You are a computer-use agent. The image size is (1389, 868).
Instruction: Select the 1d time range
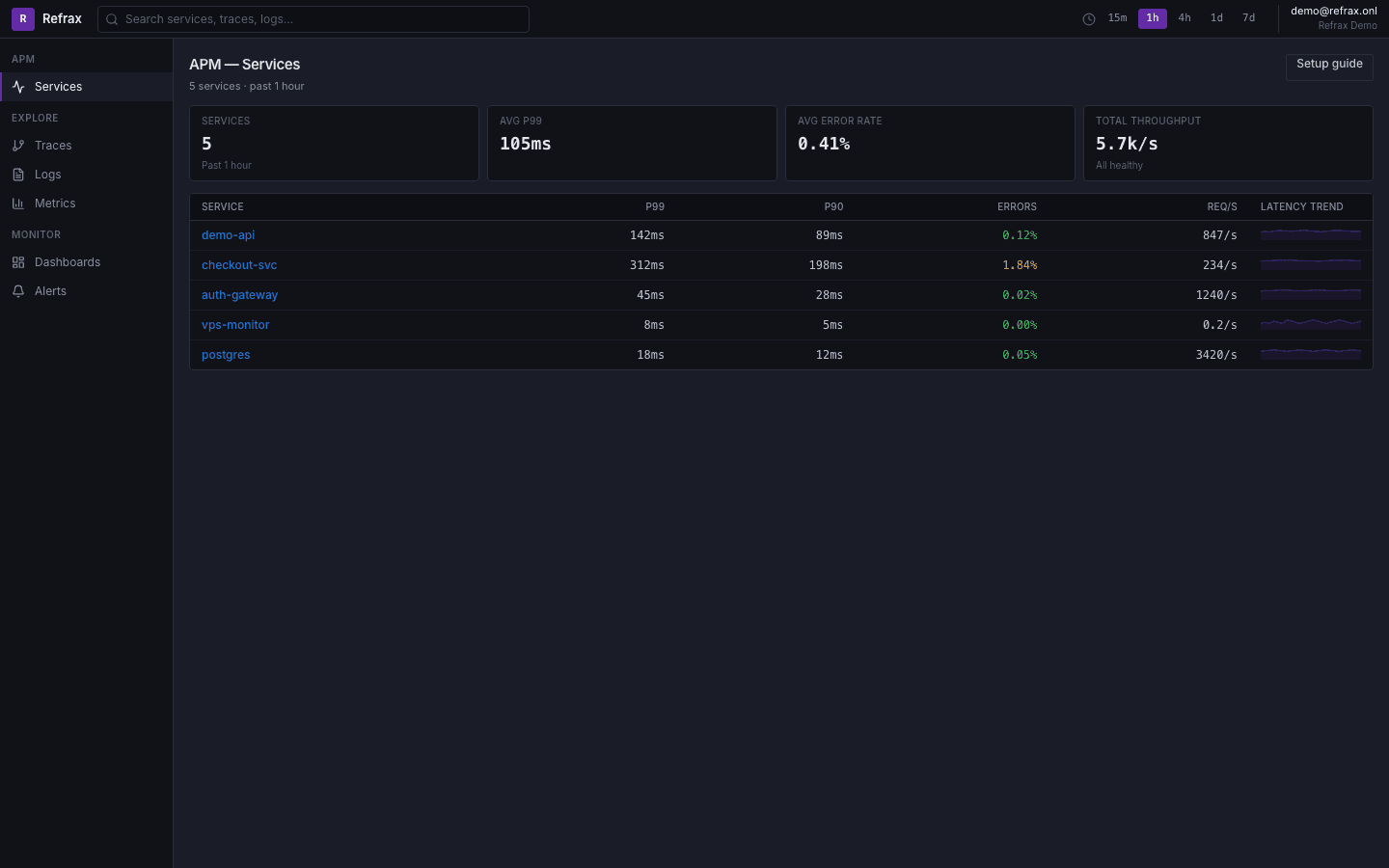tap(1216, 18)
